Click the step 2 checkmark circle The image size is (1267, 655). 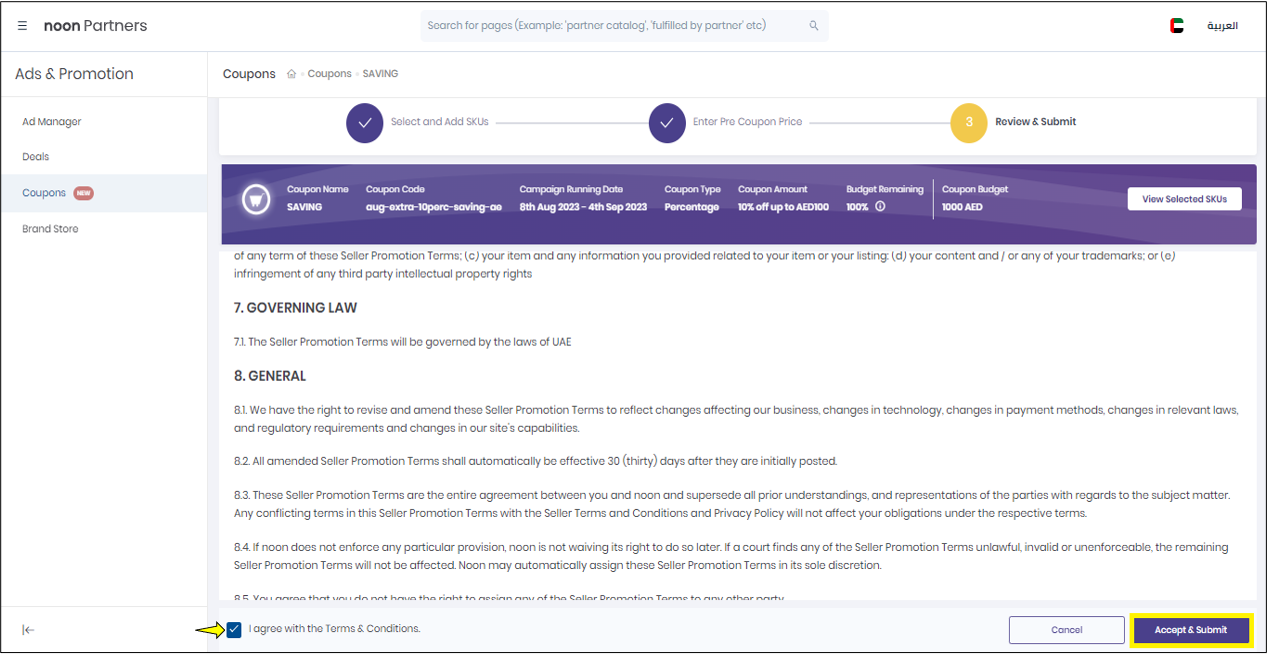(667, 123)
